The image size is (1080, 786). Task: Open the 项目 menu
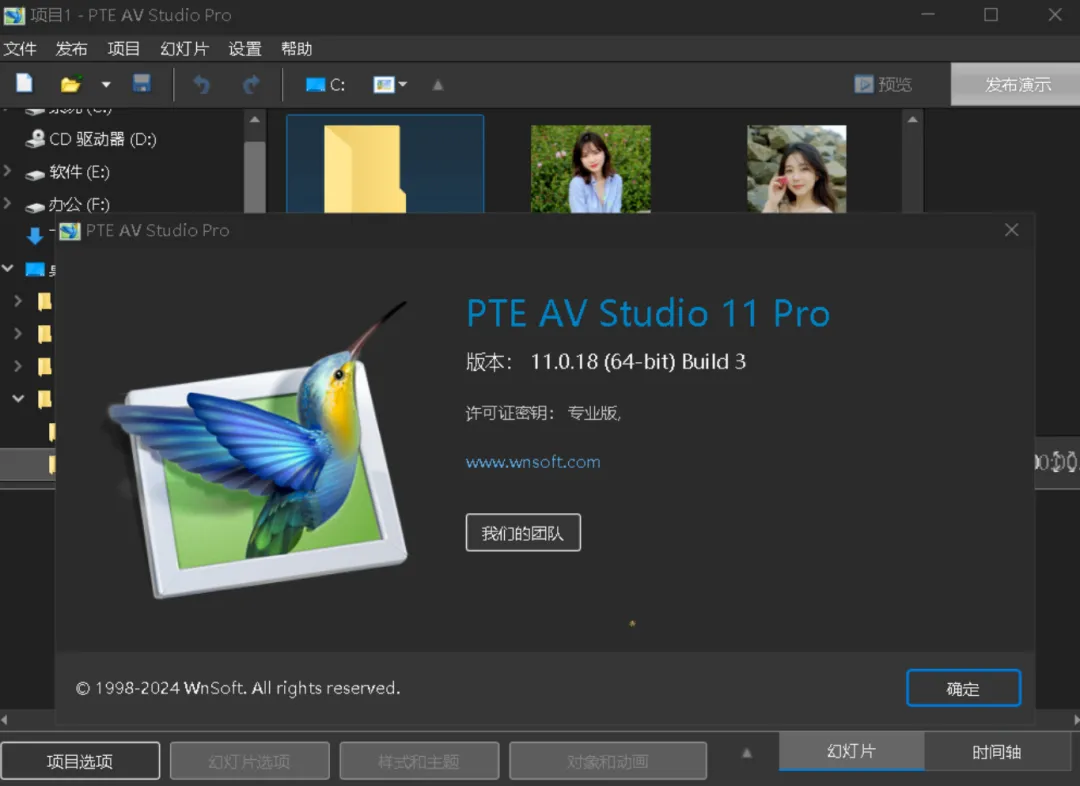pyautogui.click(x=124, y=49)
